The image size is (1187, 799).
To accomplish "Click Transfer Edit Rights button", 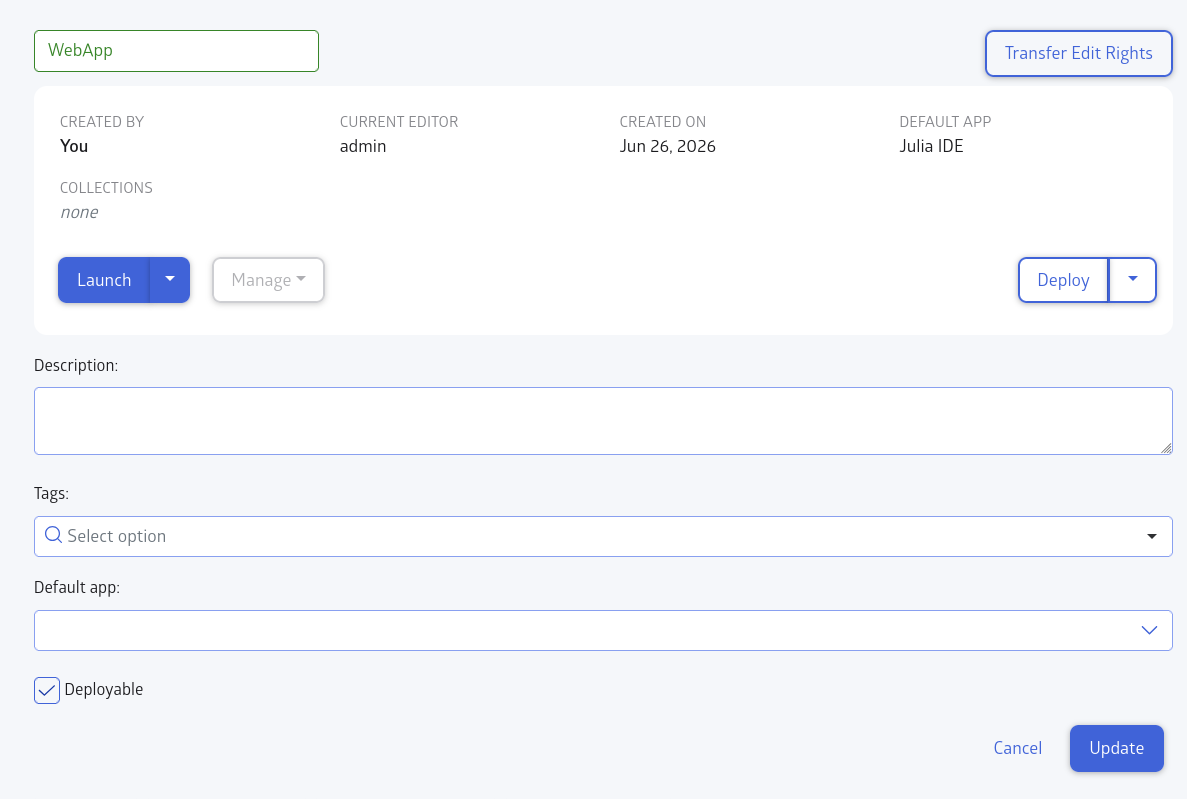I will [x=1078, y=53].
